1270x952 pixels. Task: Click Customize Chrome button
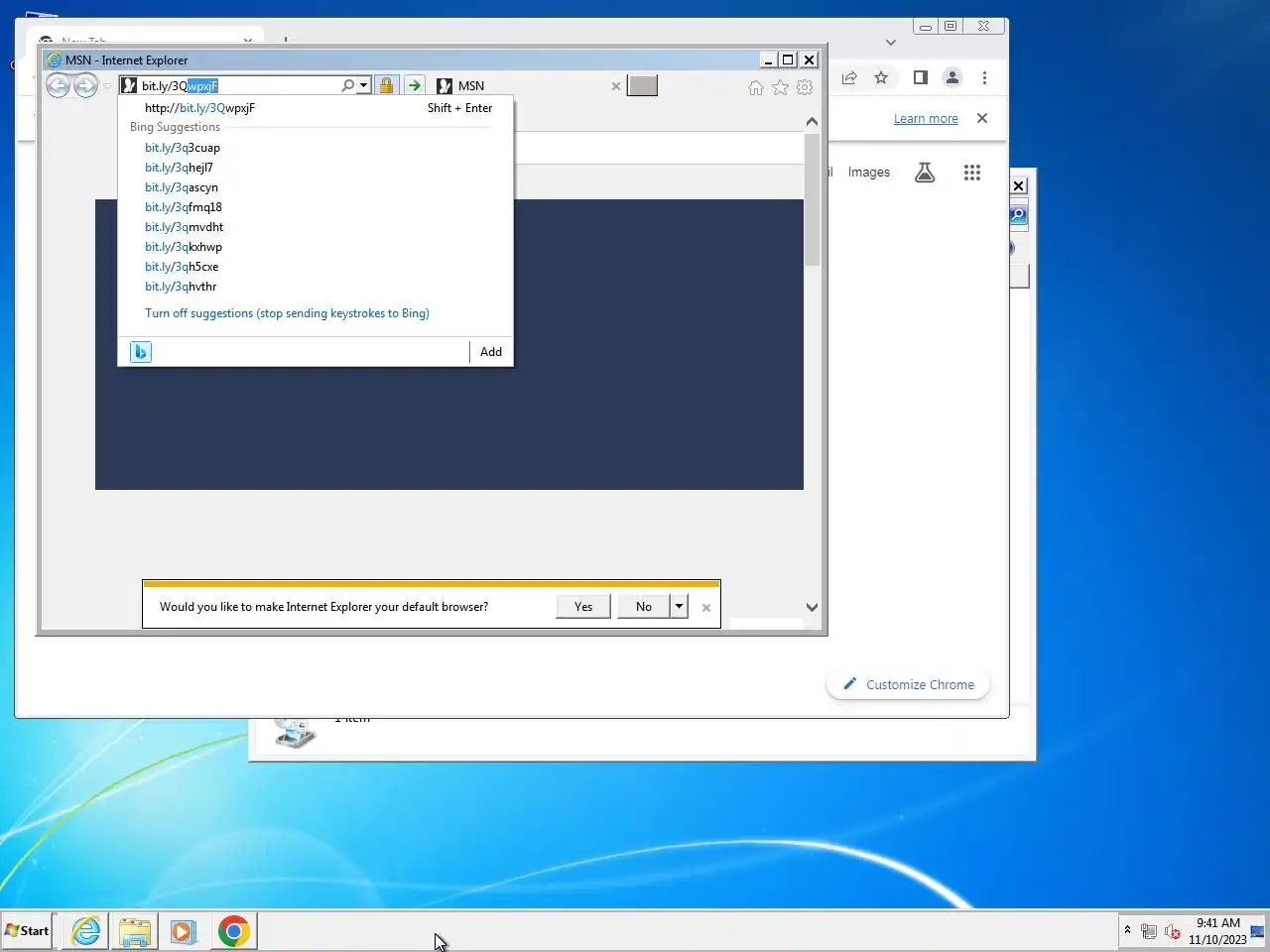[x=909, y=685]
